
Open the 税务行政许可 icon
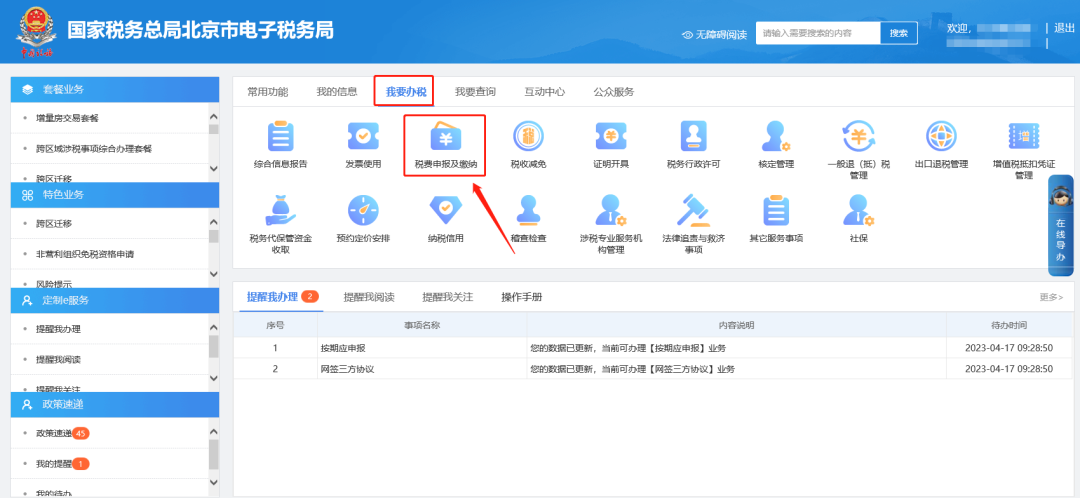point(694,136)
